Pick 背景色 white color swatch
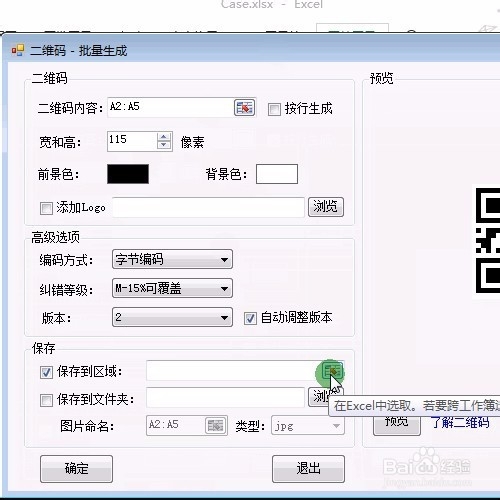Screen dimensions: 500x500 (x=277, y=174)
